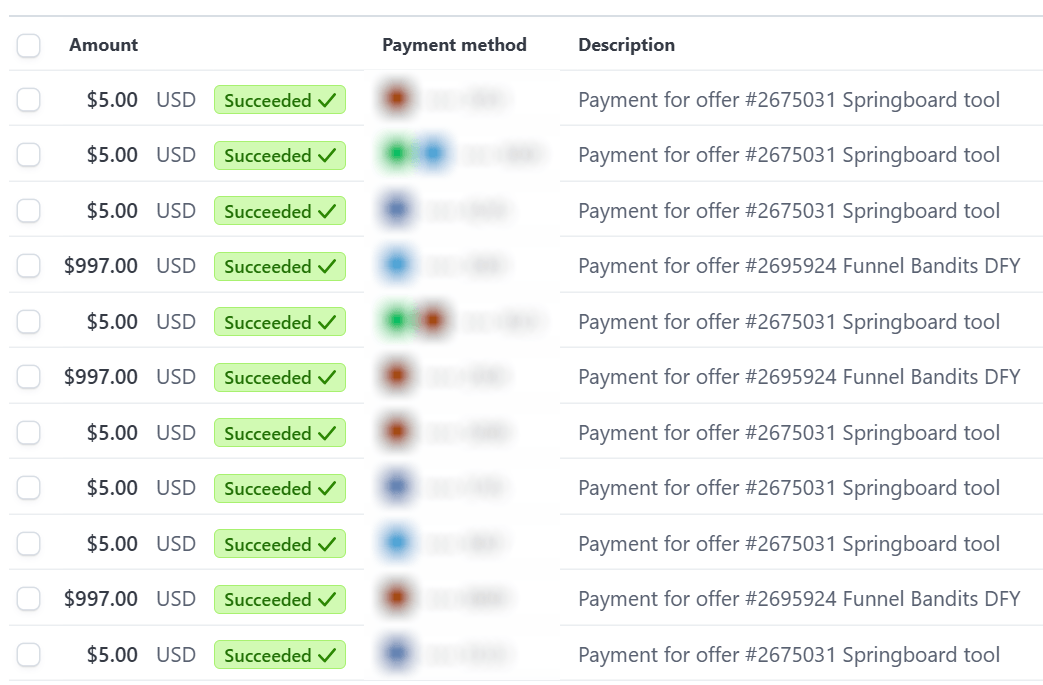The height and width of the screenshot is (685, 1043).
Task: Click the green and red payment method icons
Action: [x=414, y=321]
